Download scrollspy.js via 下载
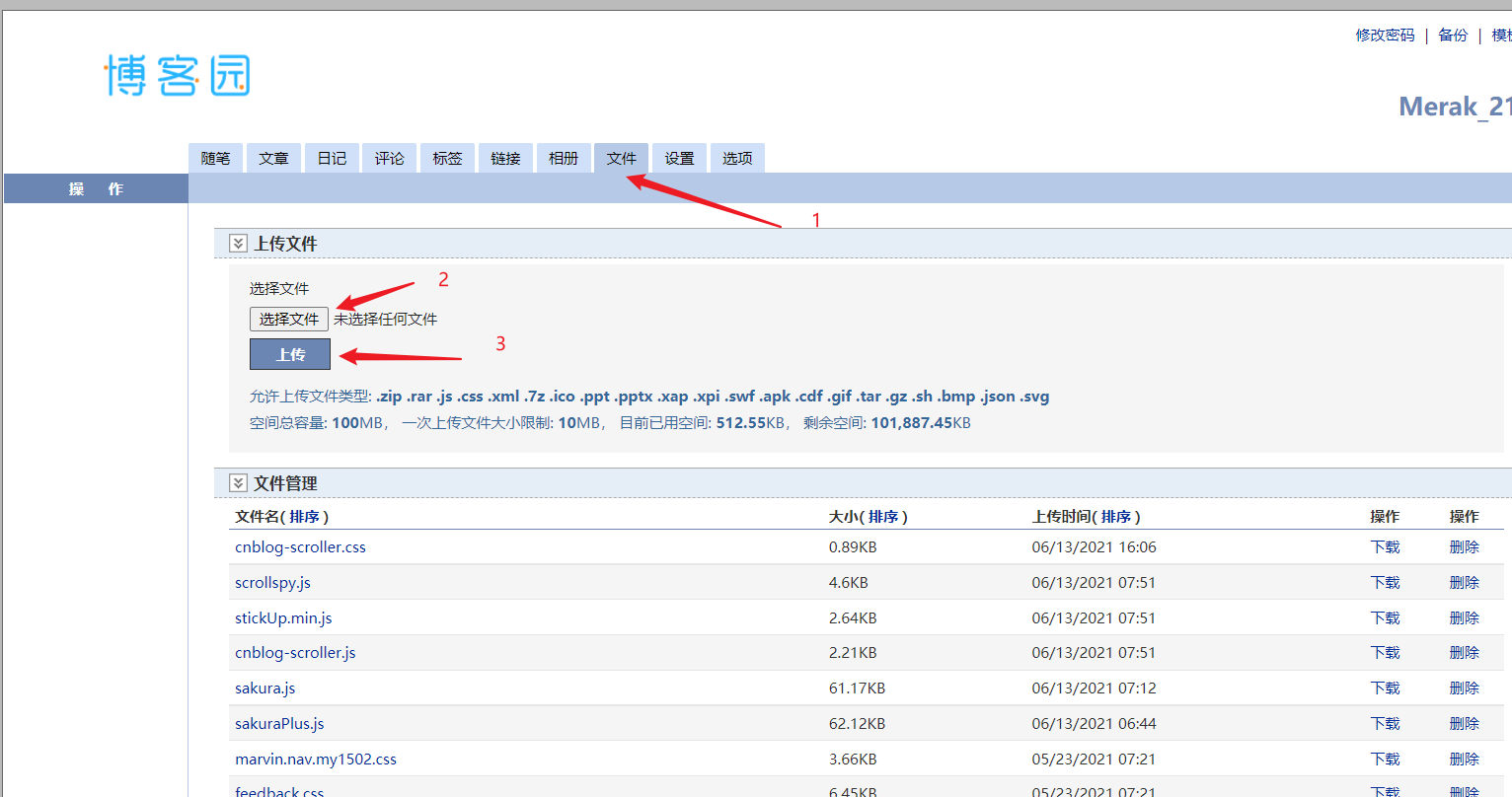 tap(1385, 582)
